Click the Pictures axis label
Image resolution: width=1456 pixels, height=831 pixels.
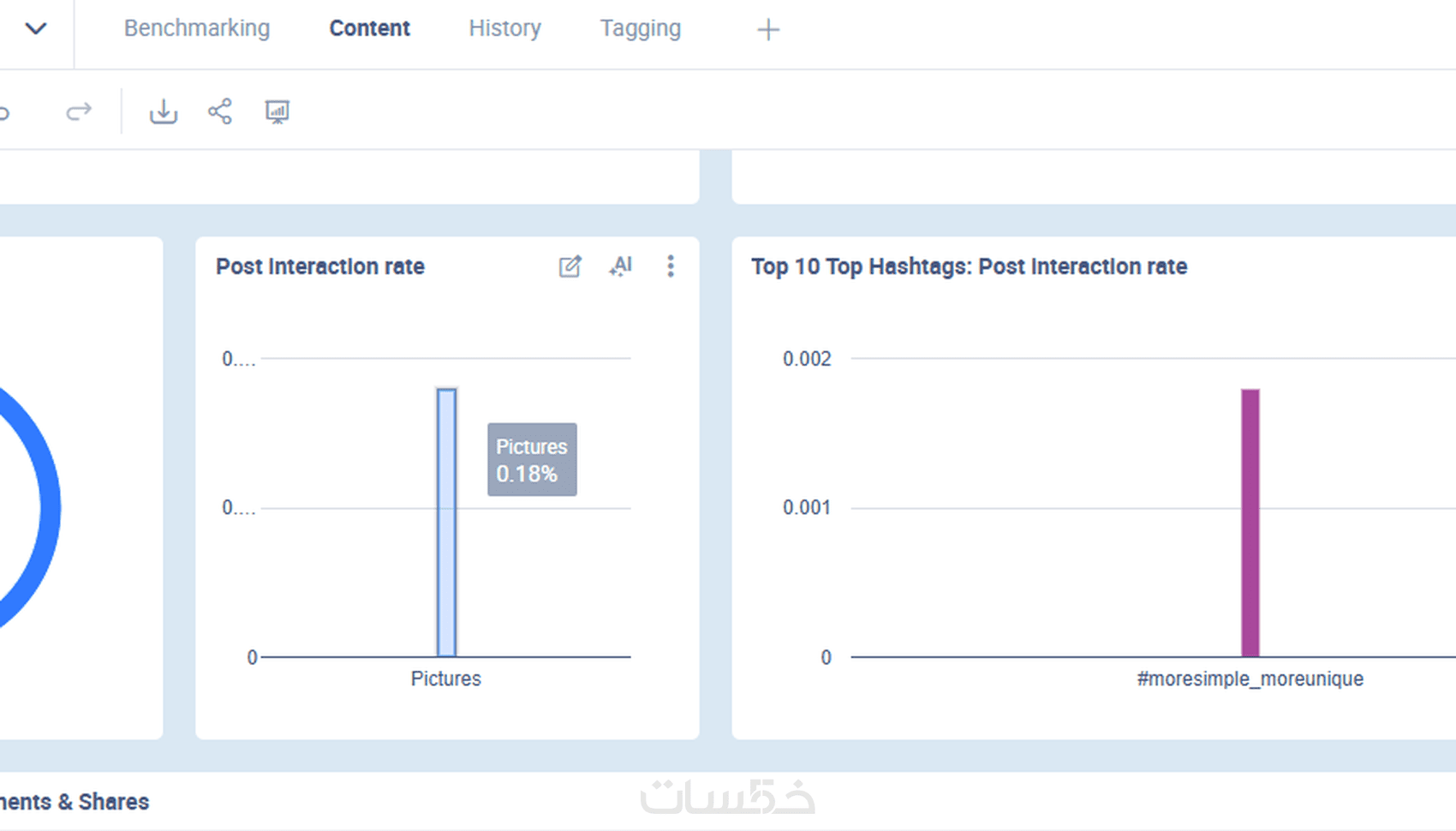(446, 679)
